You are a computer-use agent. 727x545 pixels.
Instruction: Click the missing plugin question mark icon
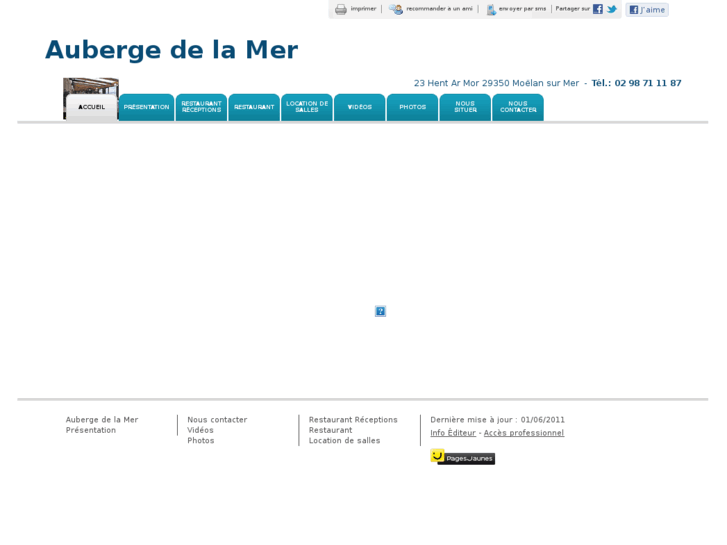[x=380, y=311]
